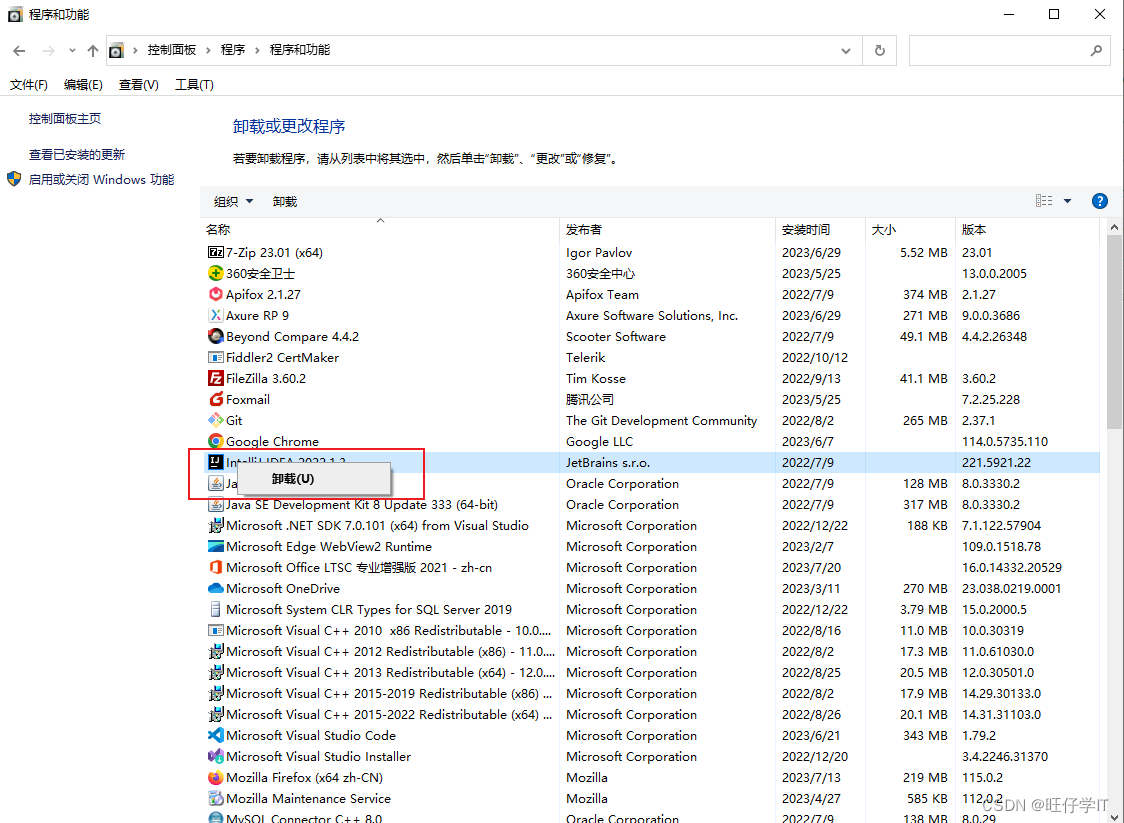Open 启用或关闭 Windows 功能 link
This screenshot has width=1124, height=823.
101,179
